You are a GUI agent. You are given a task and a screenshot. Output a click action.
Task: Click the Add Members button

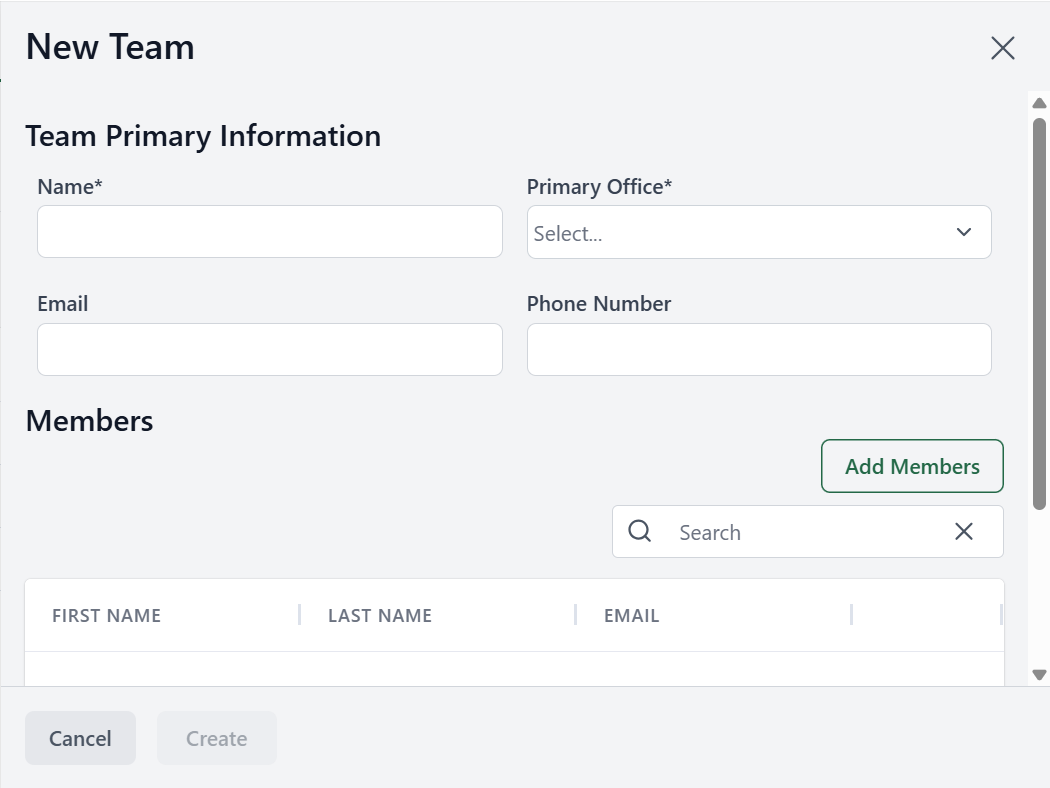(912, 466)
